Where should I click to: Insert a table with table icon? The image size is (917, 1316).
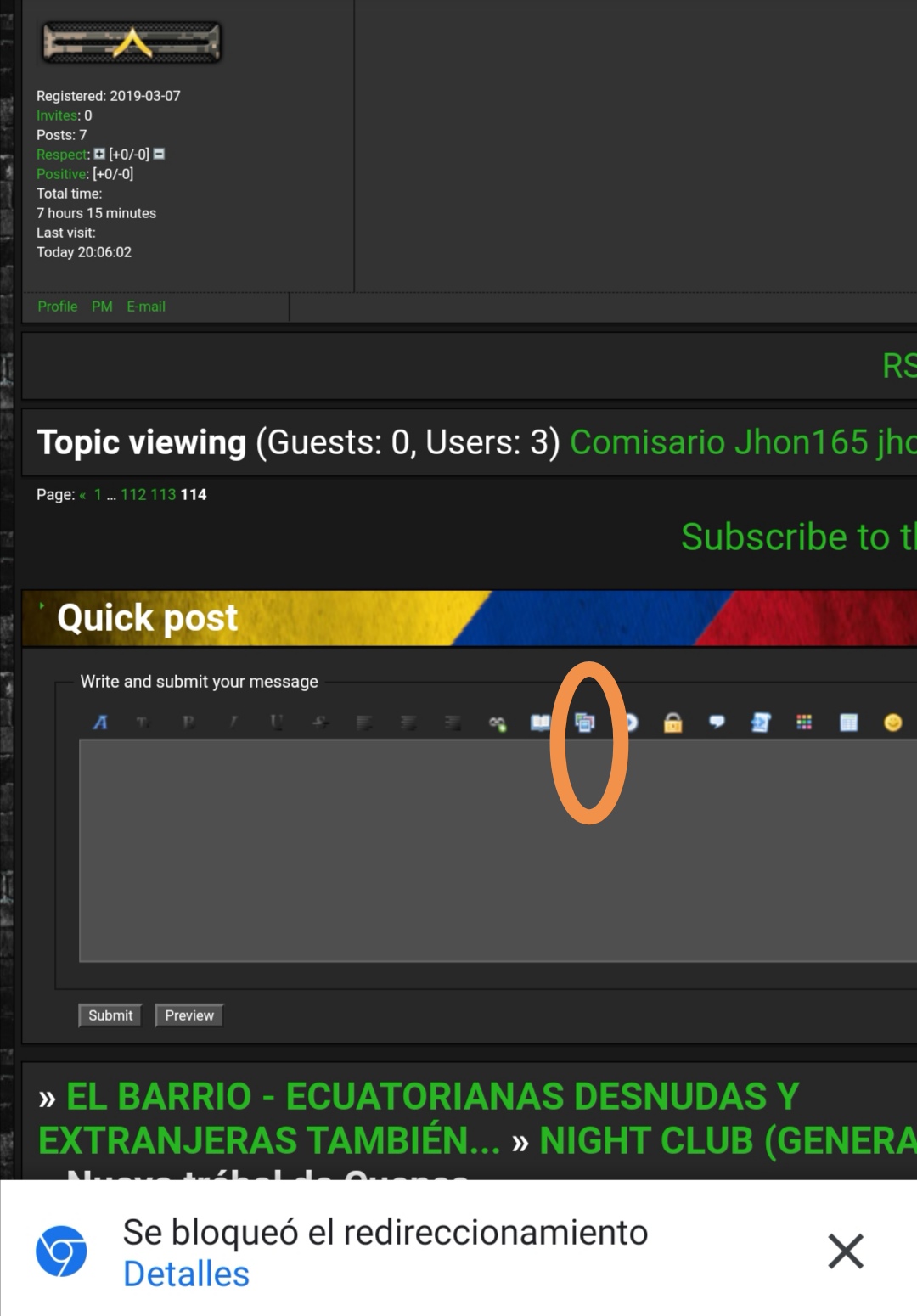pos(848,723)
